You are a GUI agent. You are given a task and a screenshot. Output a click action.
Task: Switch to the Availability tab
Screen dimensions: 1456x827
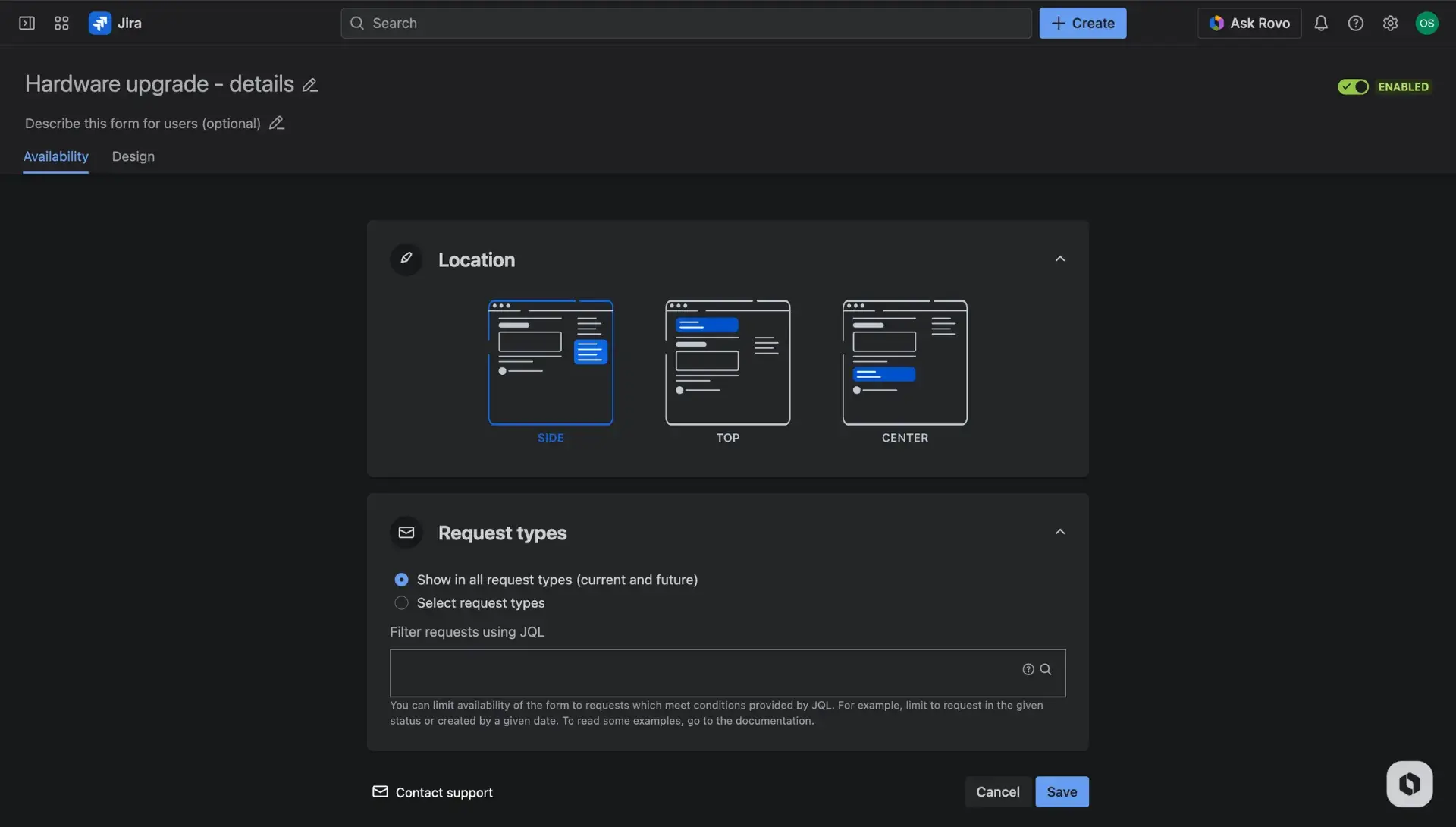coord(55,156)
